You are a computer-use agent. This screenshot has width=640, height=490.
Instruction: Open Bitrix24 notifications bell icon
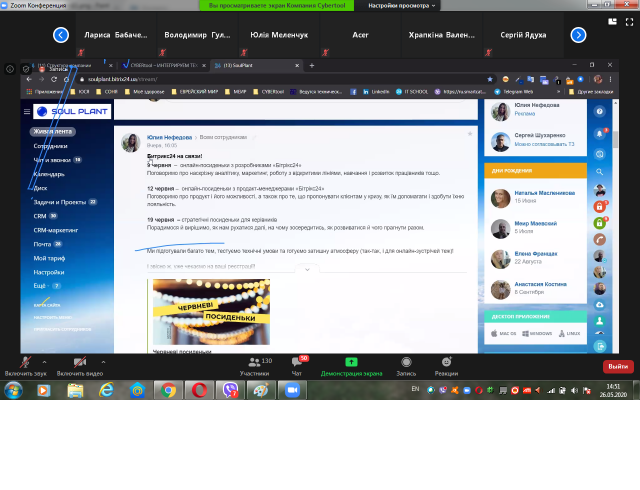click(599, 134)
